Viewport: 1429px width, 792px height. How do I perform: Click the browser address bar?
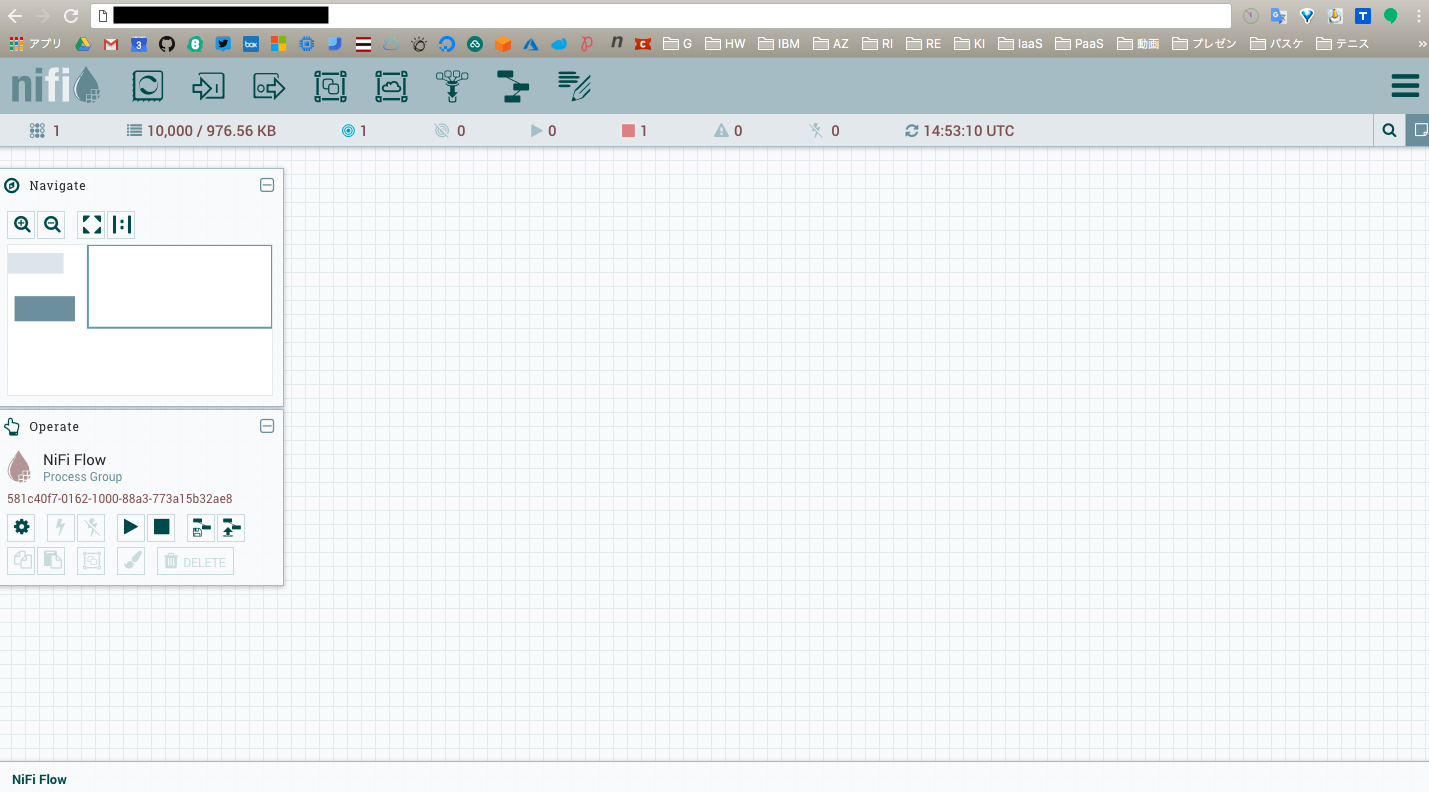pos(660,15)
